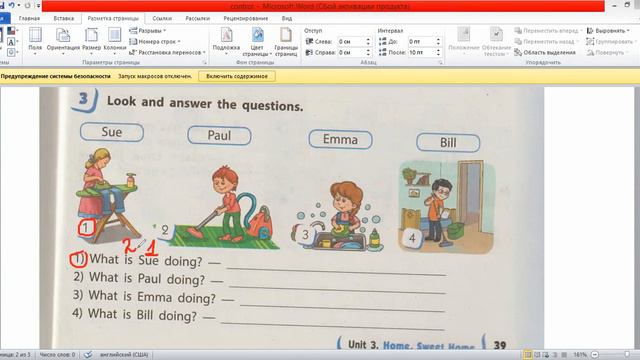The width and height of the screenshot is (640, 360).
Task: Click Переместить назад
Action: (x=546, y=42)
